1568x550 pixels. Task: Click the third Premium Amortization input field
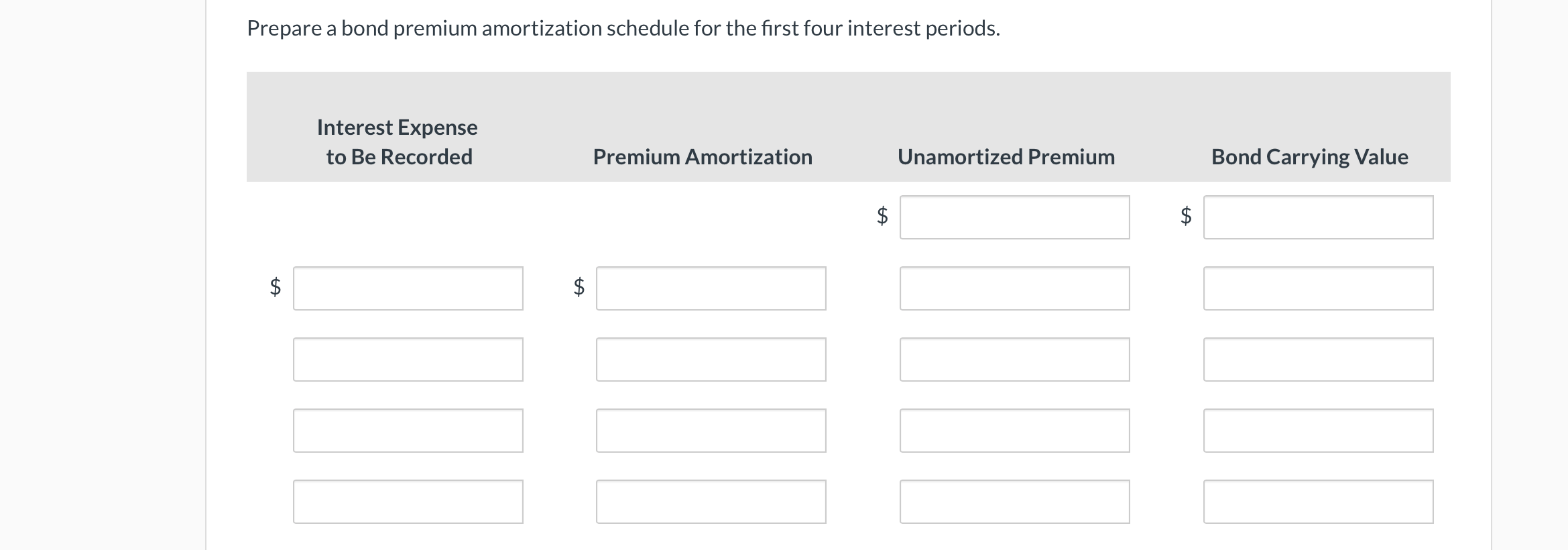pos(710,430)
